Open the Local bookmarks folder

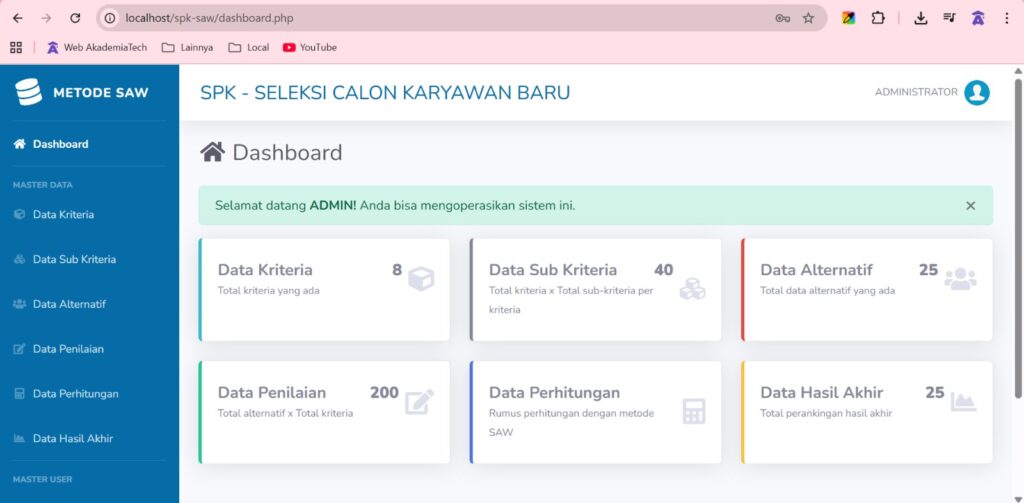click(249, 47)
